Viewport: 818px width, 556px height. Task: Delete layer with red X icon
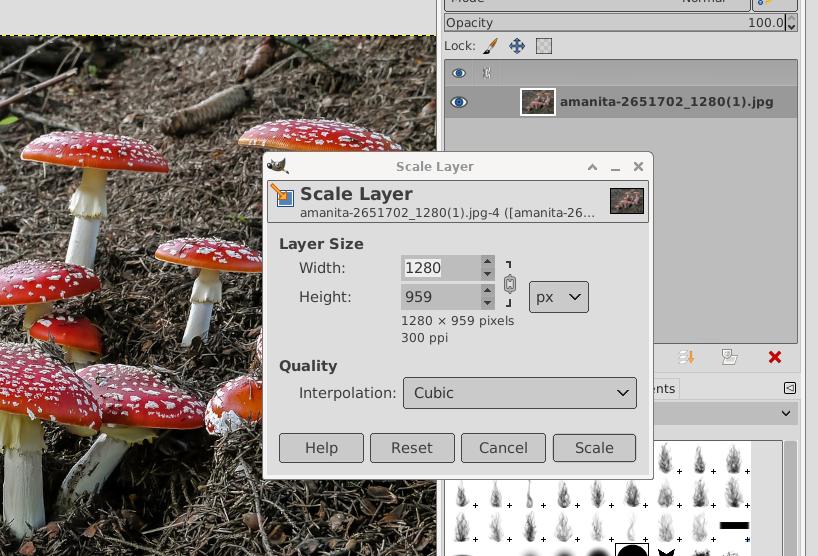(775, 357)
